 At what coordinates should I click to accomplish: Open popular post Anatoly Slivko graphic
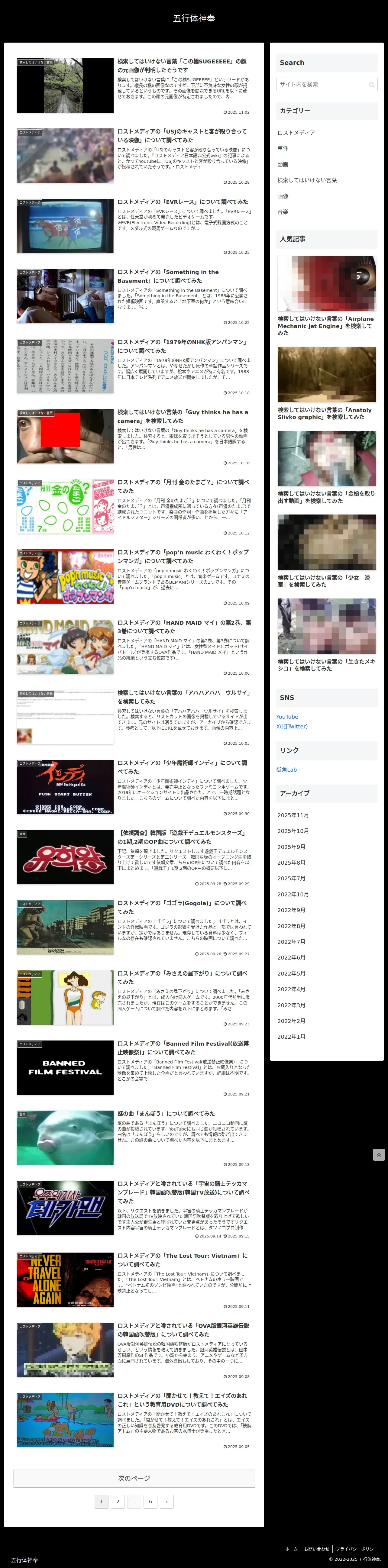(326, 383)
